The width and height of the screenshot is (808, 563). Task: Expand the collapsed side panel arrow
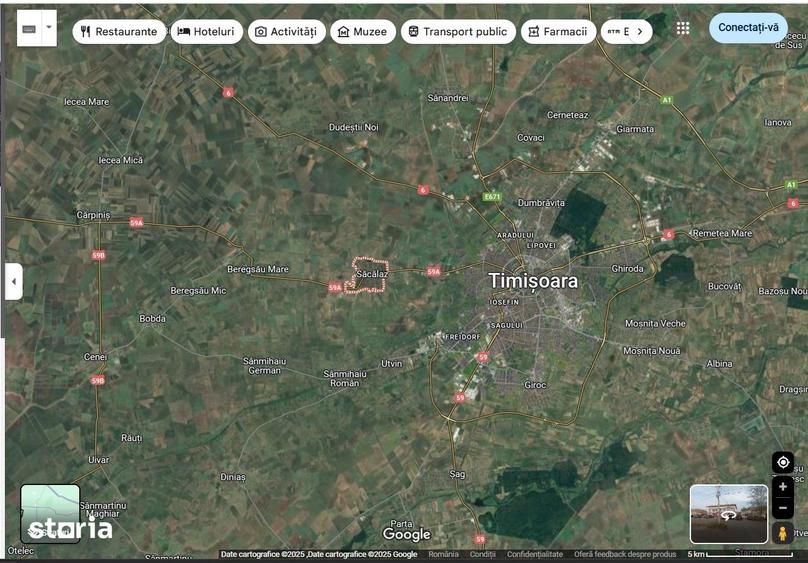coord(14,281)
